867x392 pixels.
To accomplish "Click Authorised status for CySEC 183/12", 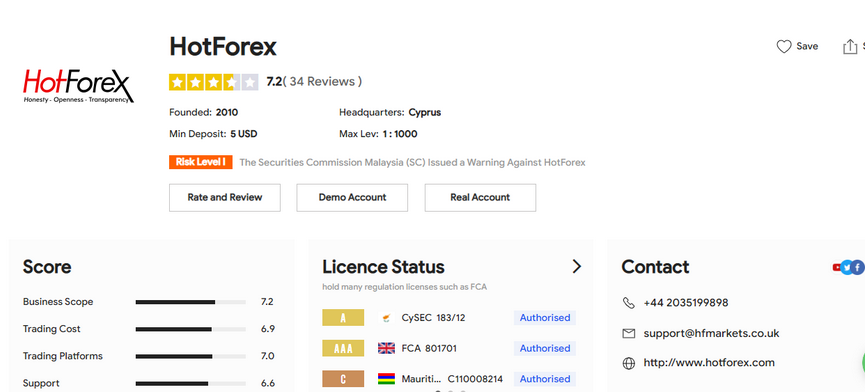I will [545, 318].
